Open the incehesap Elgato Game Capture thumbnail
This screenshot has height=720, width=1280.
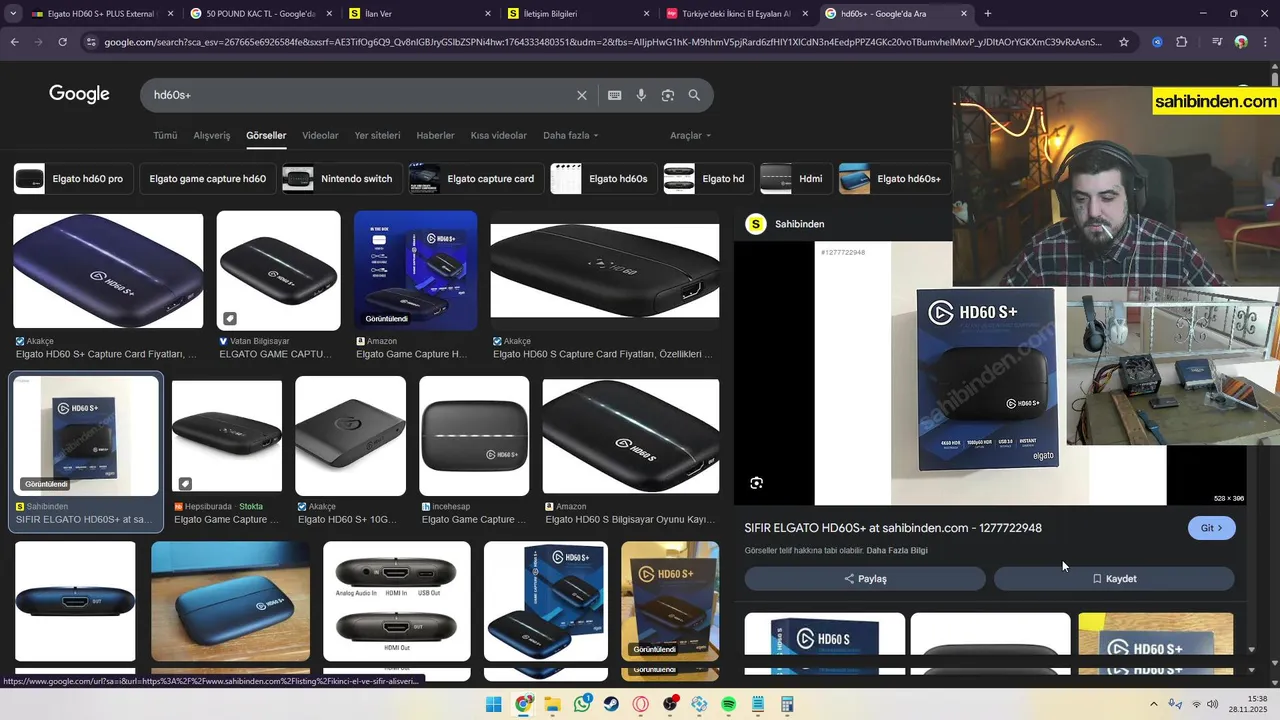474,436
